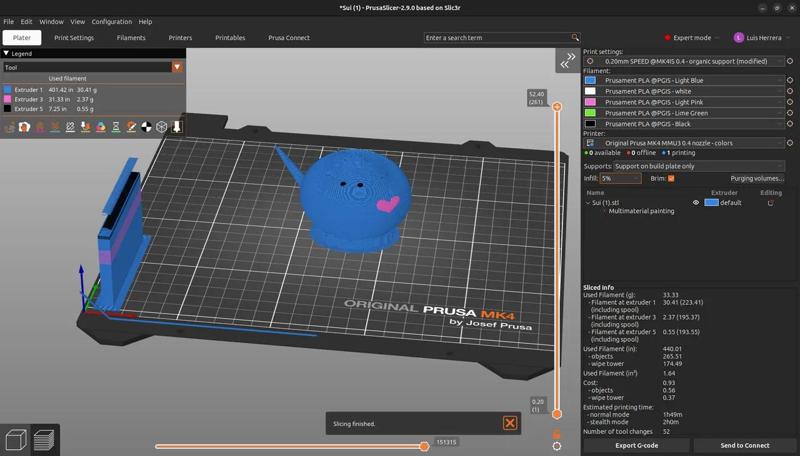Toggle the center of gravity legend icon
Image resolution: width=800 pixels, height=456 pixels.
pyautogui.click(x=147, y=127)
